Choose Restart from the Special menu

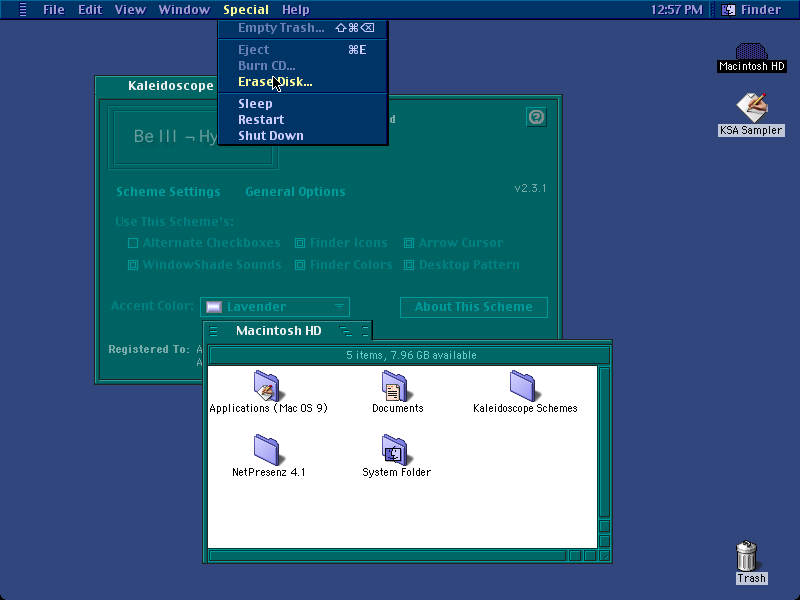click(303, 119)
